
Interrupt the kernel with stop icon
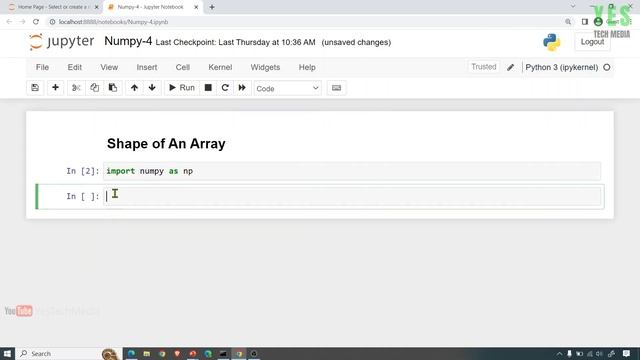click(x=208, y=88)
